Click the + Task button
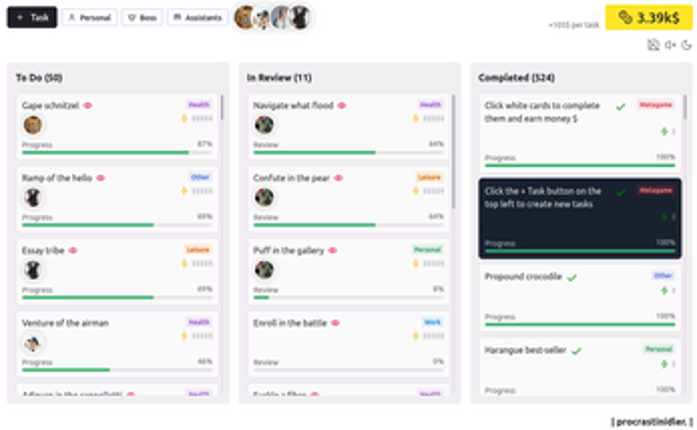Screen dimensions: 697x430 pos(32,17)
